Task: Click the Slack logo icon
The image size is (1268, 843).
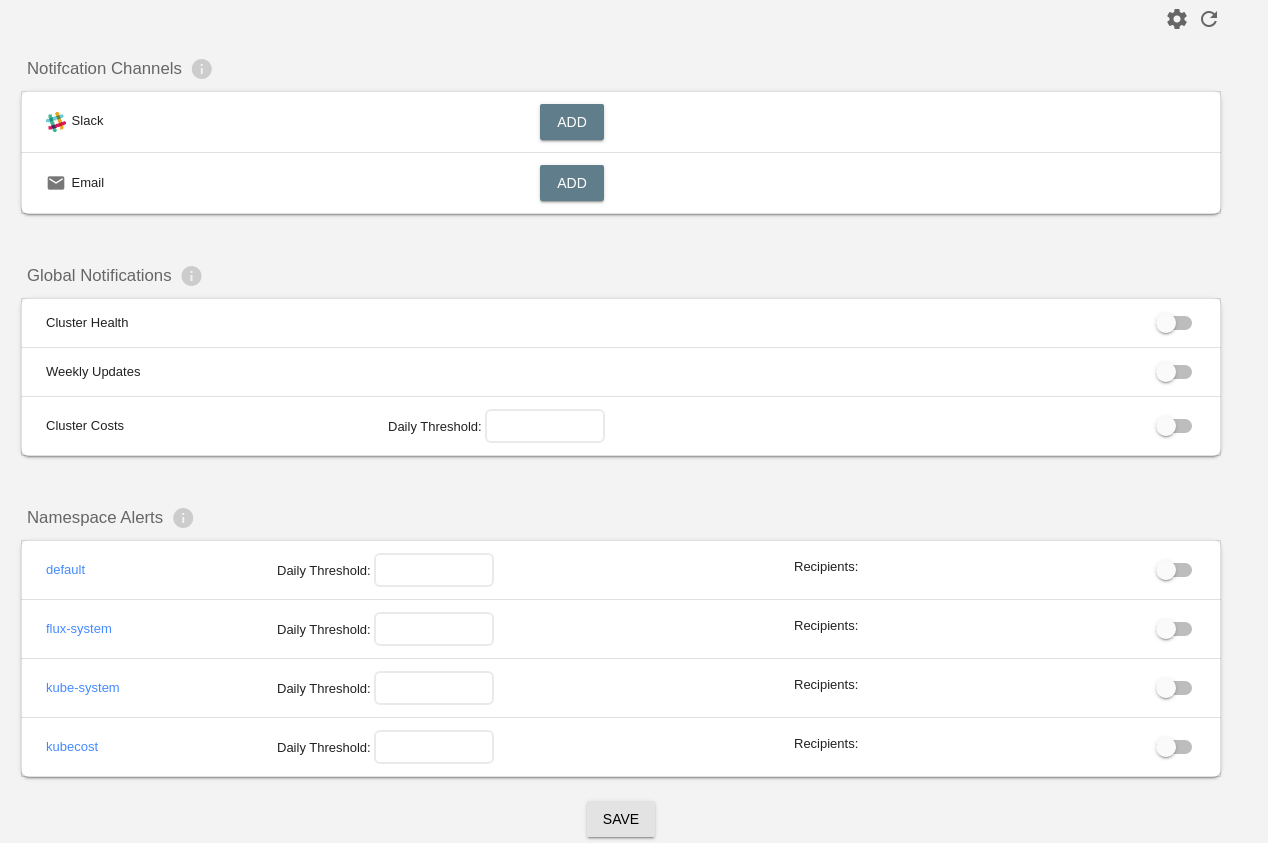Action: [x=56, y=121]
